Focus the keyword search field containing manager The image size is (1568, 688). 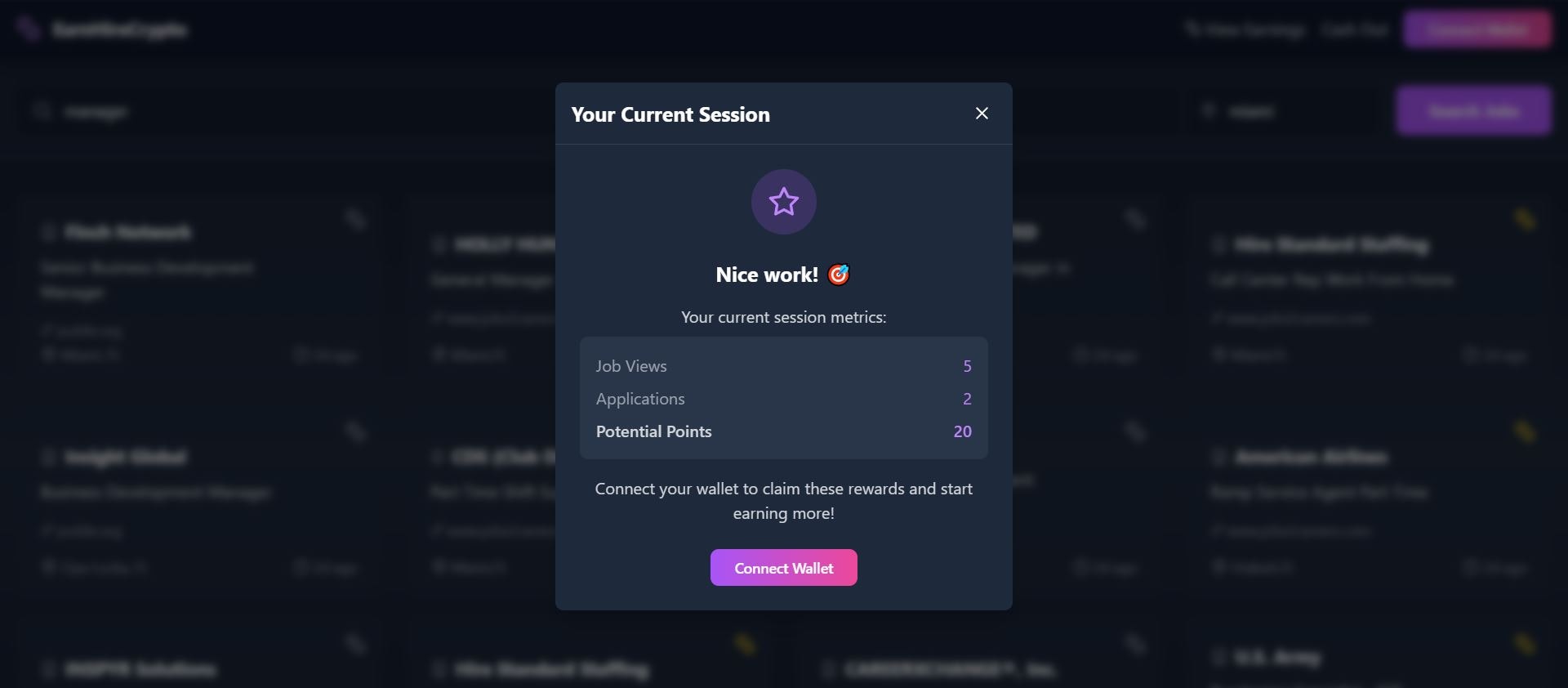278,111
